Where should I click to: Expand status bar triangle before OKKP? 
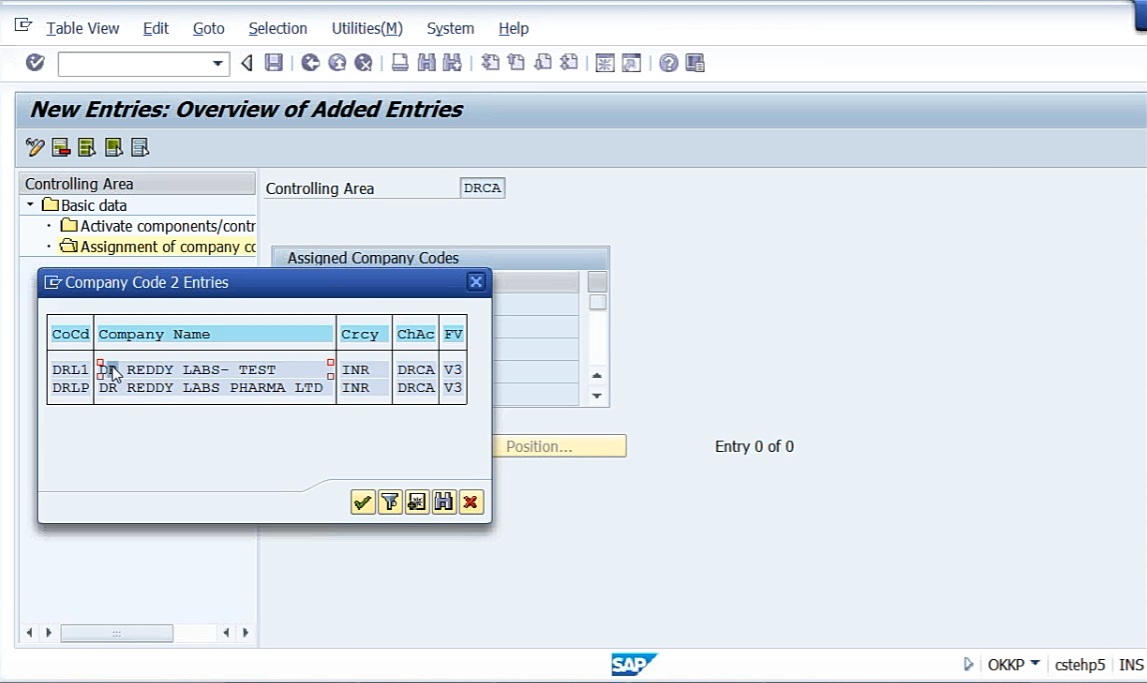pos(968,664)
